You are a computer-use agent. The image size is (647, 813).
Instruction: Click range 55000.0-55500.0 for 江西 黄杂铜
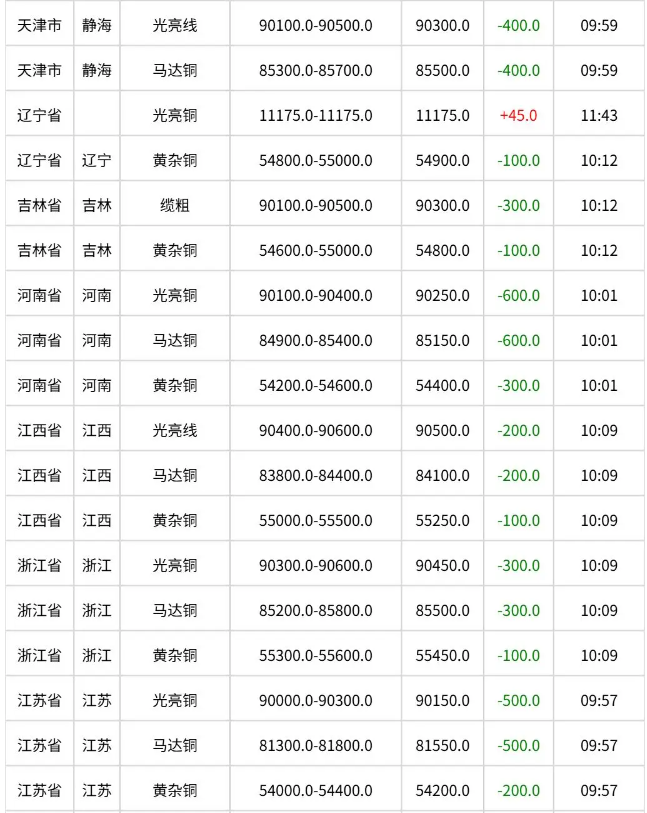(x=316, y=521)
